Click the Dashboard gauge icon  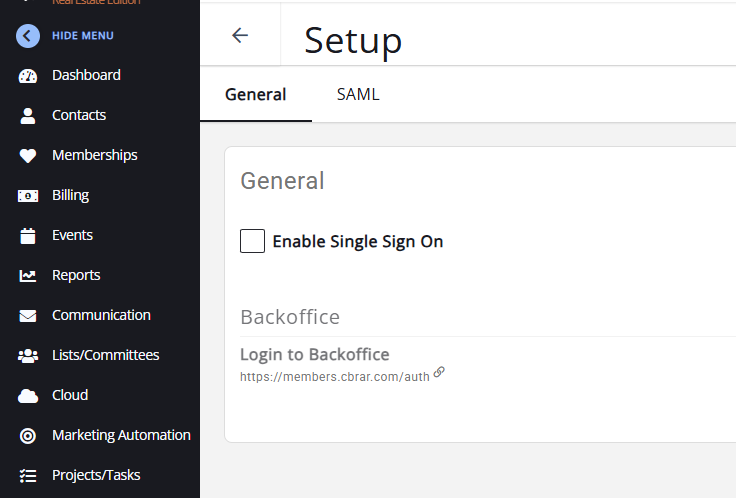click(28, 75)
